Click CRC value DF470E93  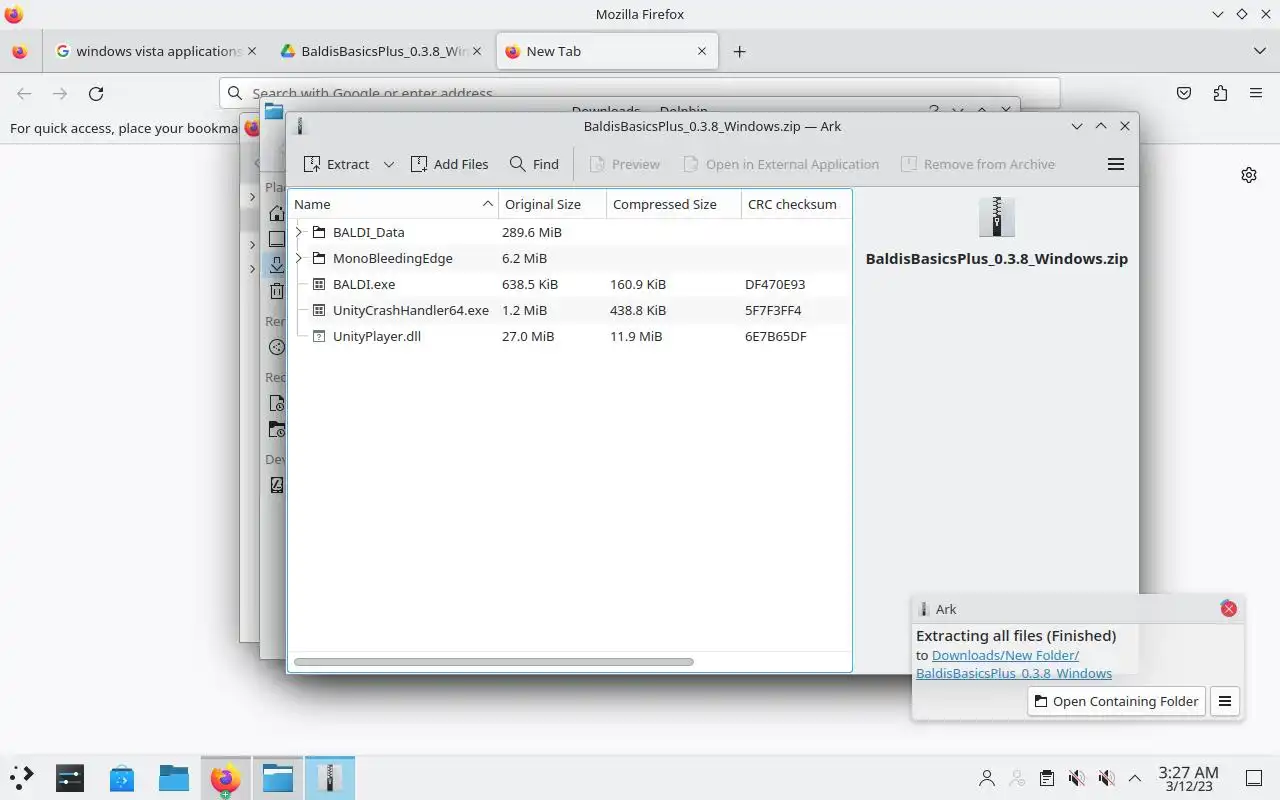tap(775, 284)
